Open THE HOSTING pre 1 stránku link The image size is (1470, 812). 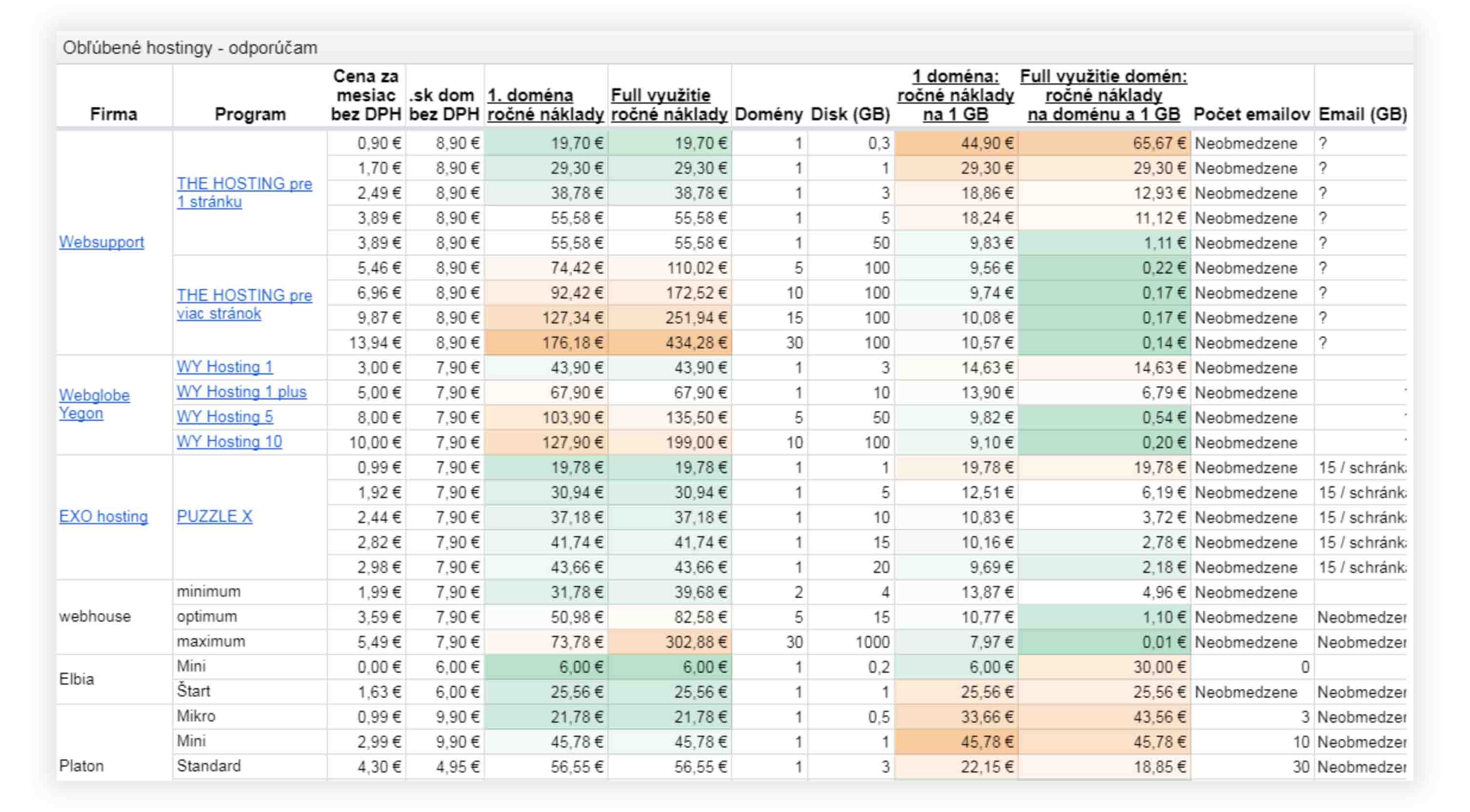244,192
